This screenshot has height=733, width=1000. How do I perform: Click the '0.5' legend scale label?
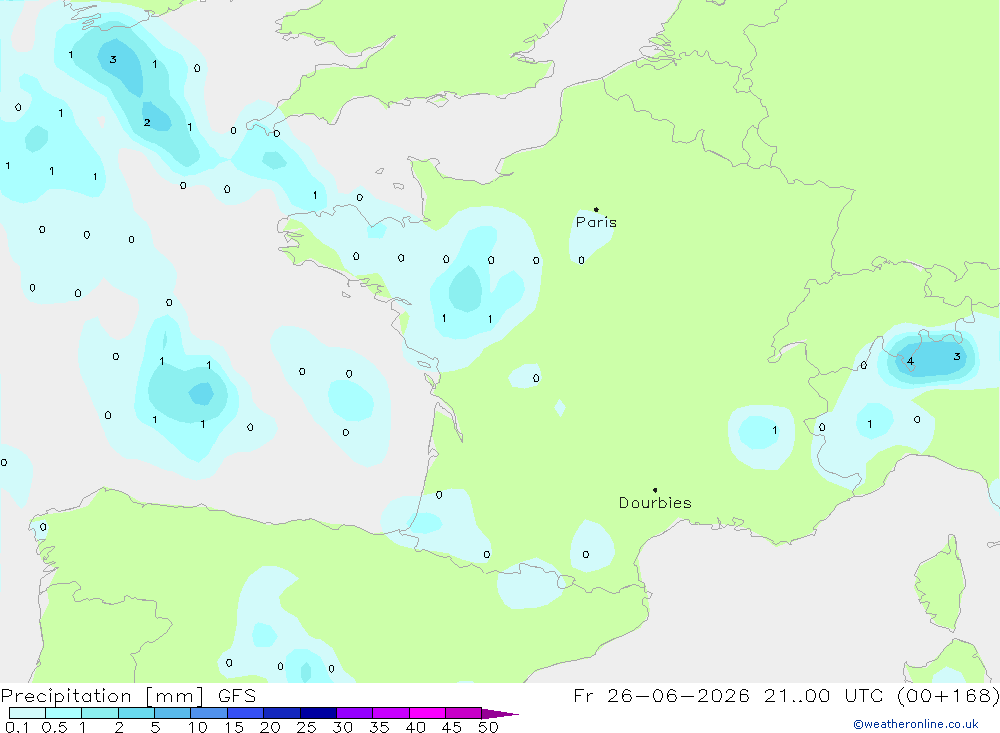[x=54, y=727]
